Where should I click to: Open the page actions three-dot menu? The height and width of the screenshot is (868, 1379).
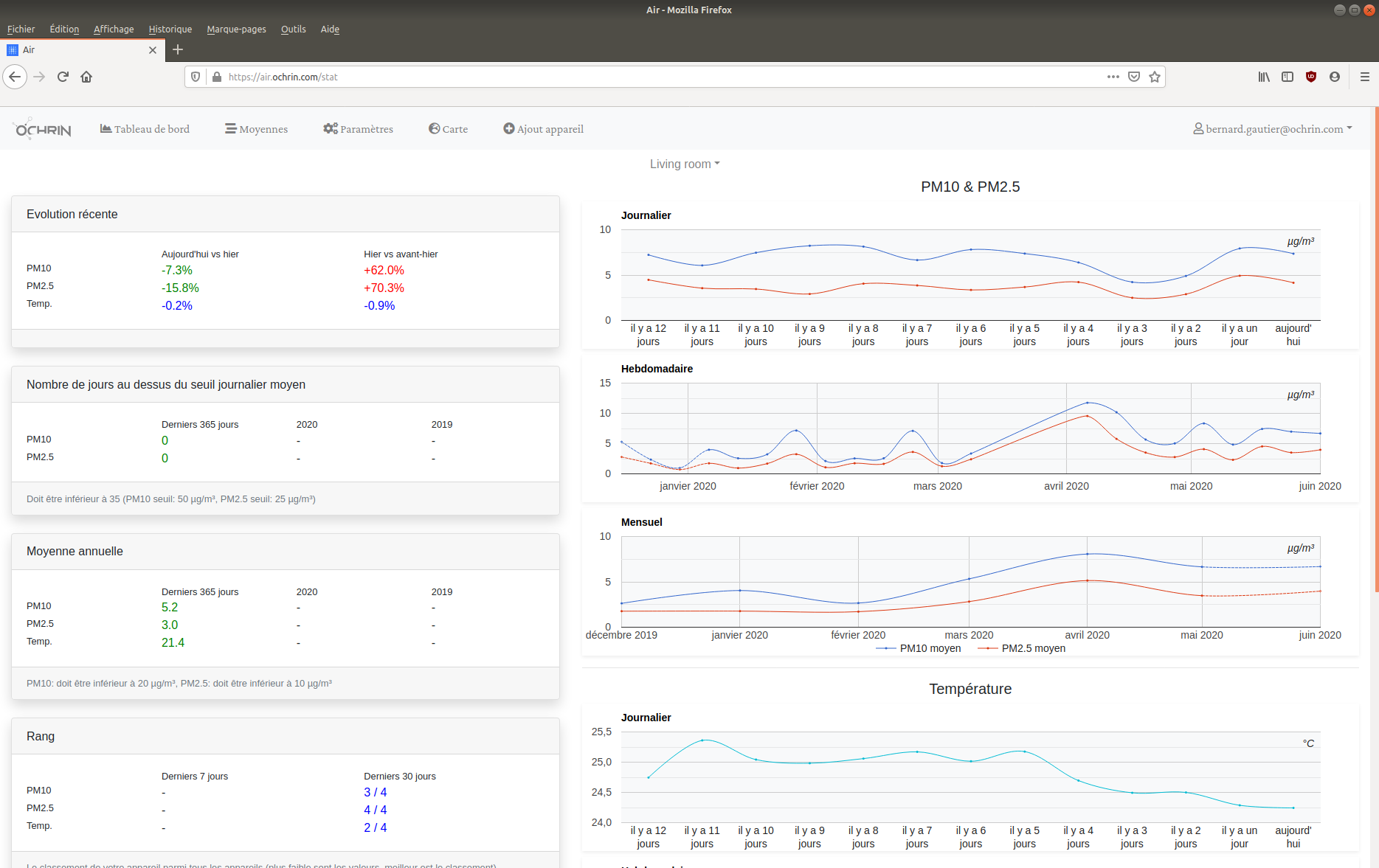click(1113, 77)
